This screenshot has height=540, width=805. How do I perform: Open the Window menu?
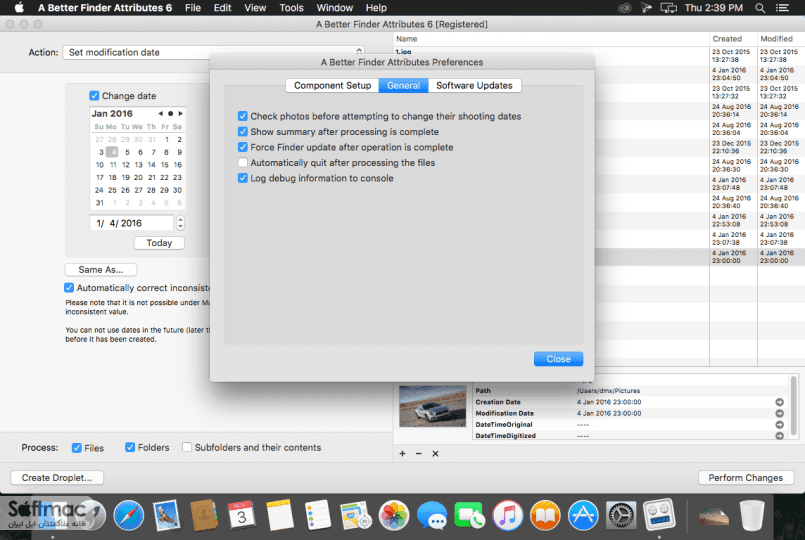coord(335,8)
